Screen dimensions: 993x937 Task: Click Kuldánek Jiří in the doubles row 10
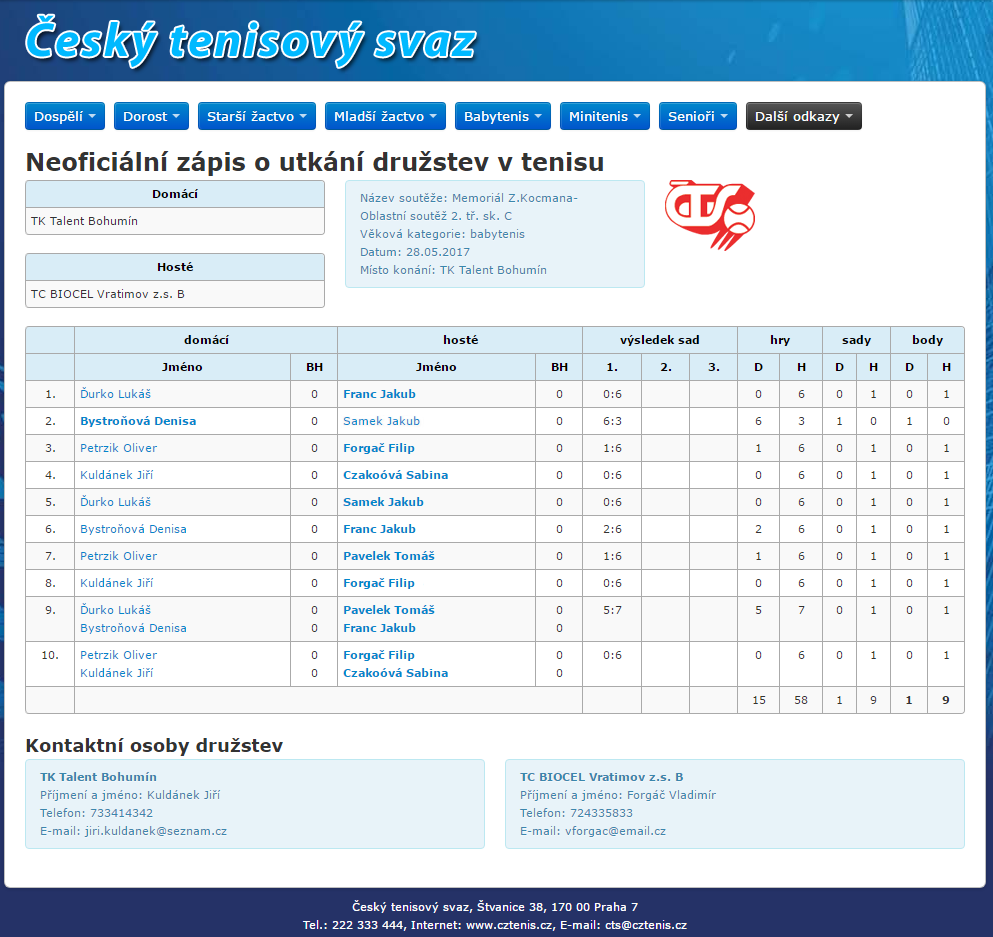click(116, 673)
